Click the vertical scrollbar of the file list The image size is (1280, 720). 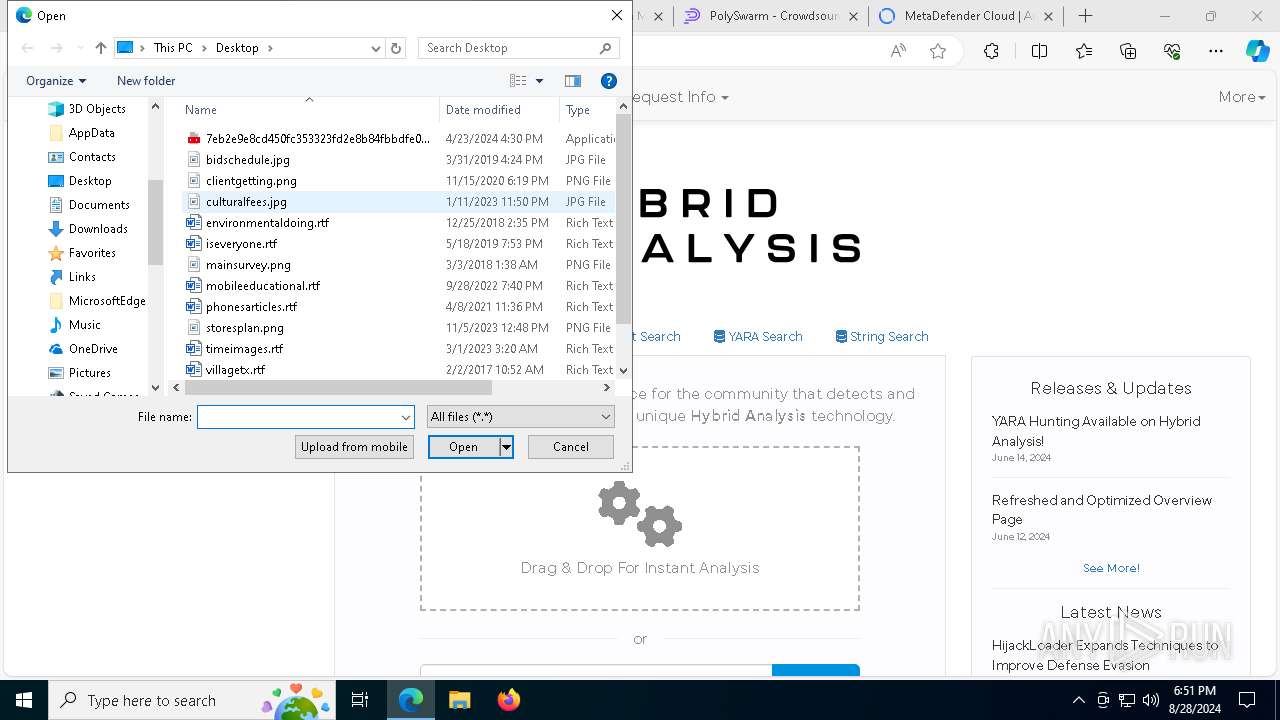click(x=624, y=220)
